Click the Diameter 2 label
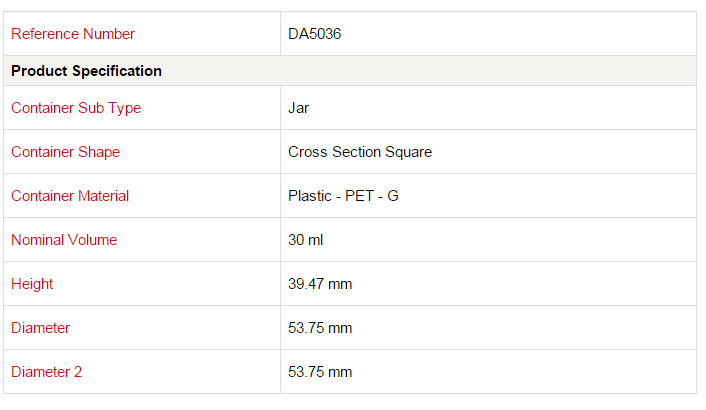The height and width of the screenshot is (410, 706). coord(46,372)
